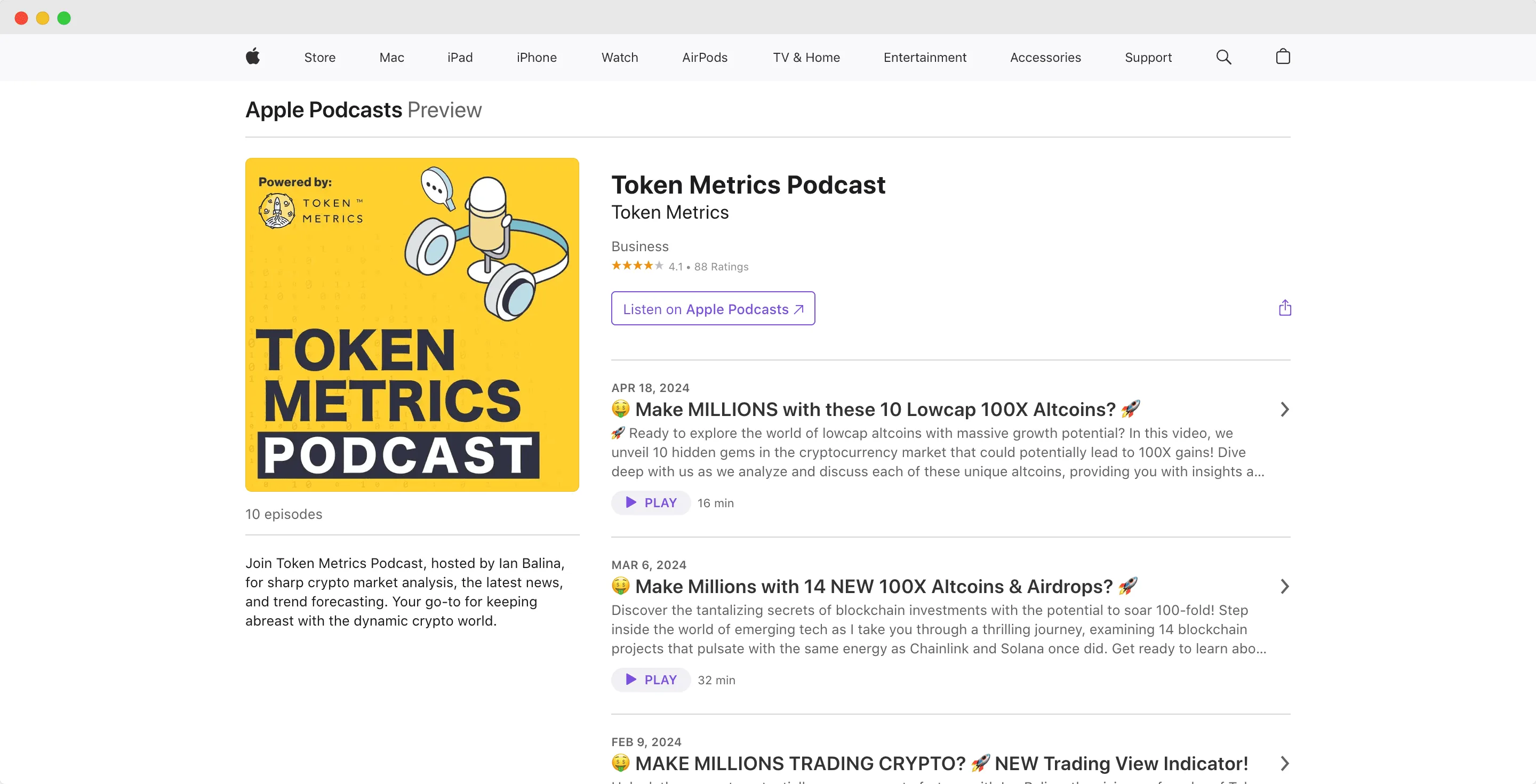Expand the April 18 episode details

pos(1284,409)
